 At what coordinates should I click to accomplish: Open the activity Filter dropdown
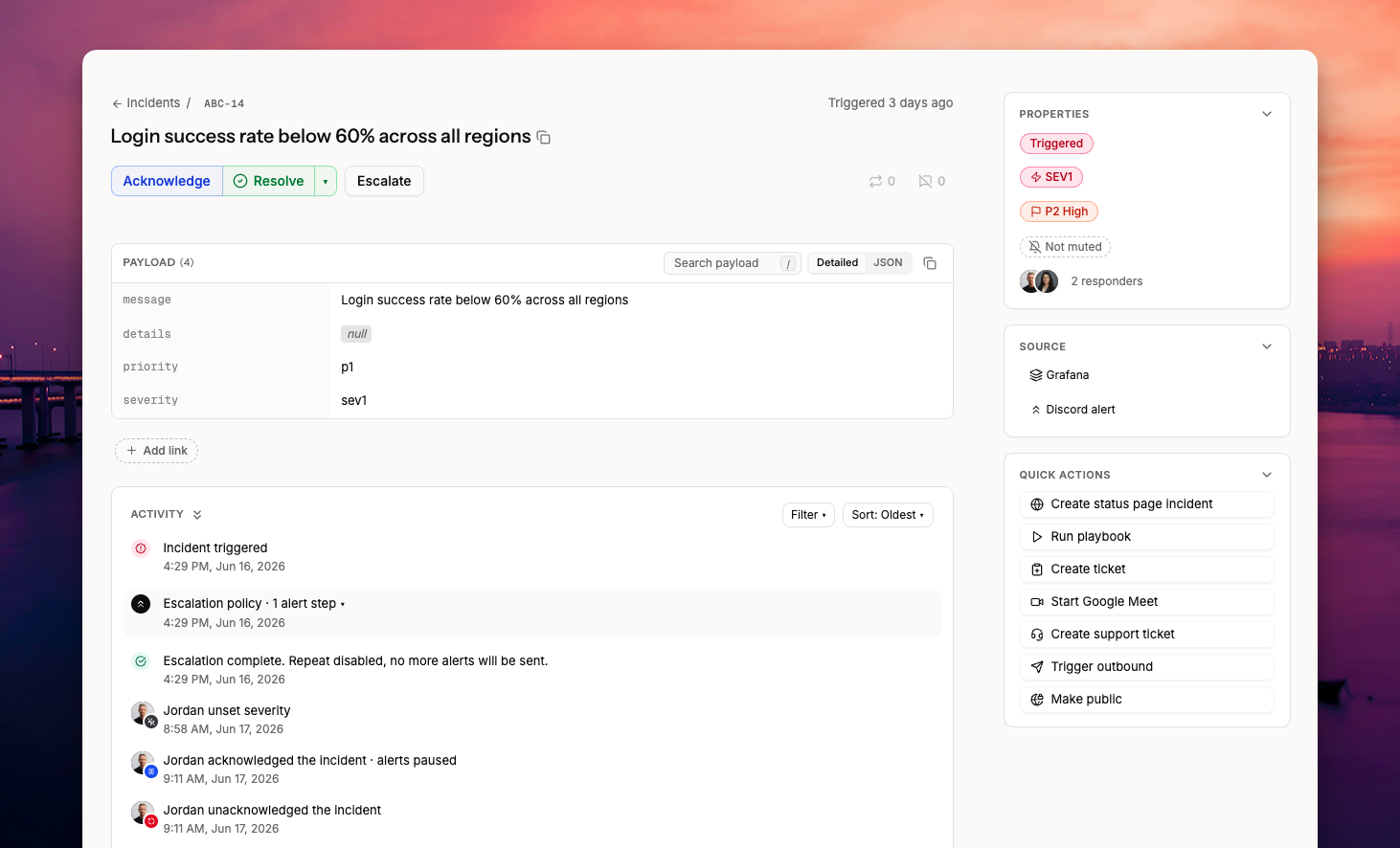click(808, 515)
